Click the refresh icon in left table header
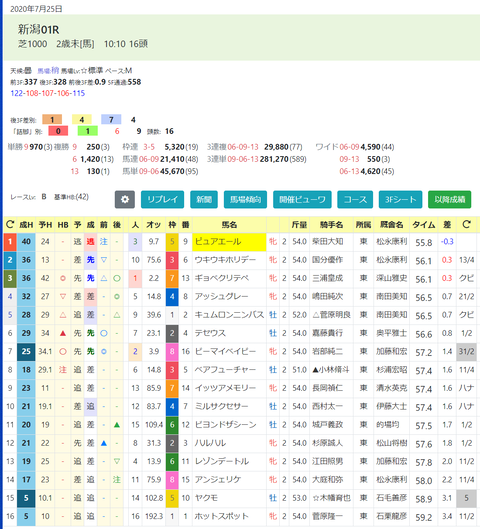This screenshot has width=480, height=529. coord(10,224)
